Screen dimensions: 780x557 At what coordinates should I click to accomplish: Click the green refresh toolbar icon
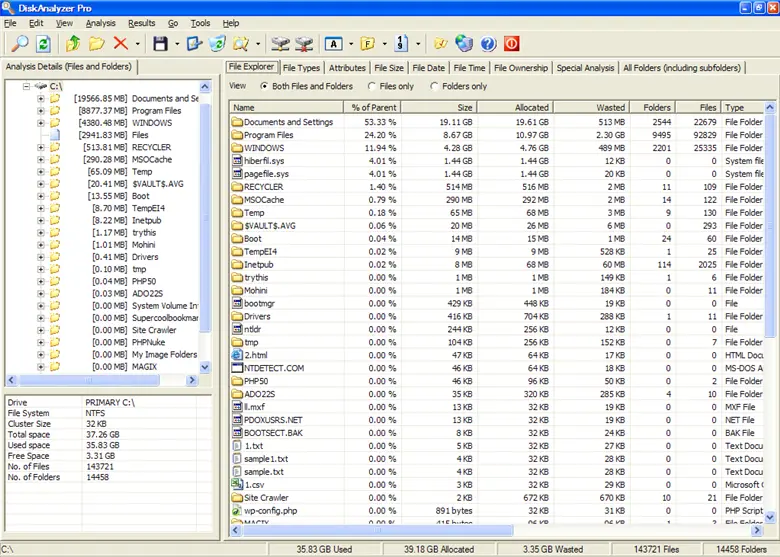coord(44,44)
